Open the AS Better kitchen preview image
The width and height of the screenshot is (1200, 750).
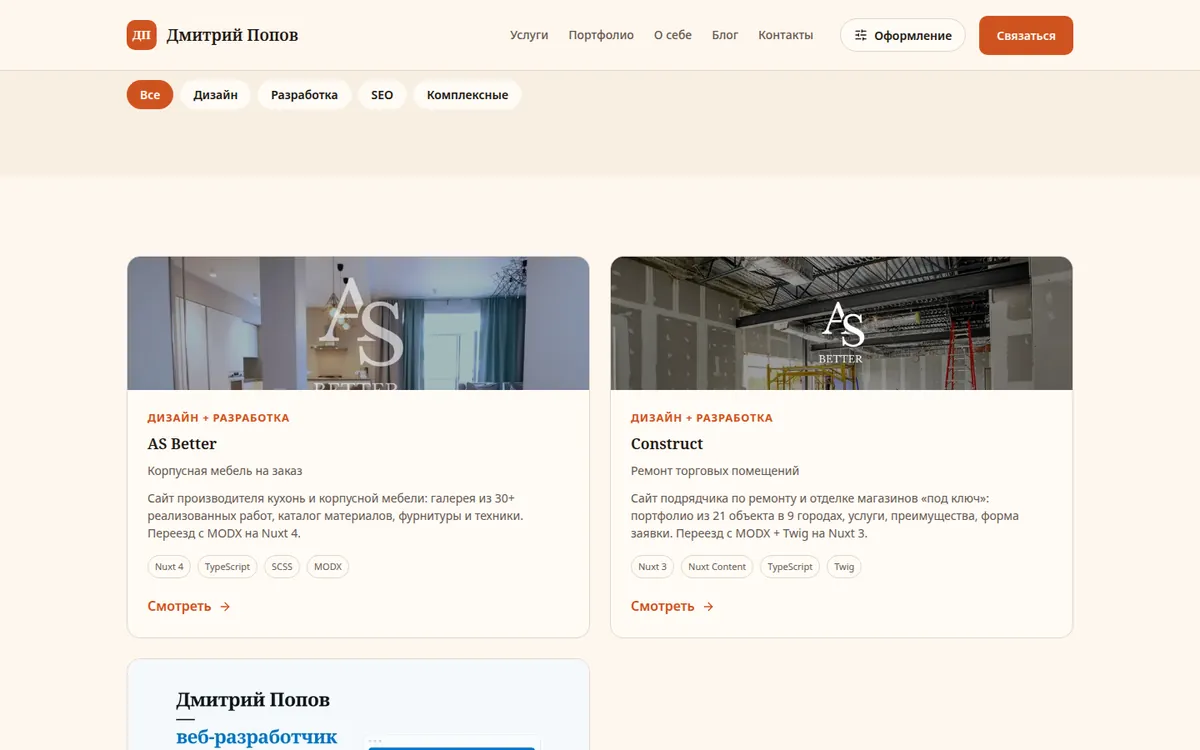pyautogui.click(x=358, y=323)
